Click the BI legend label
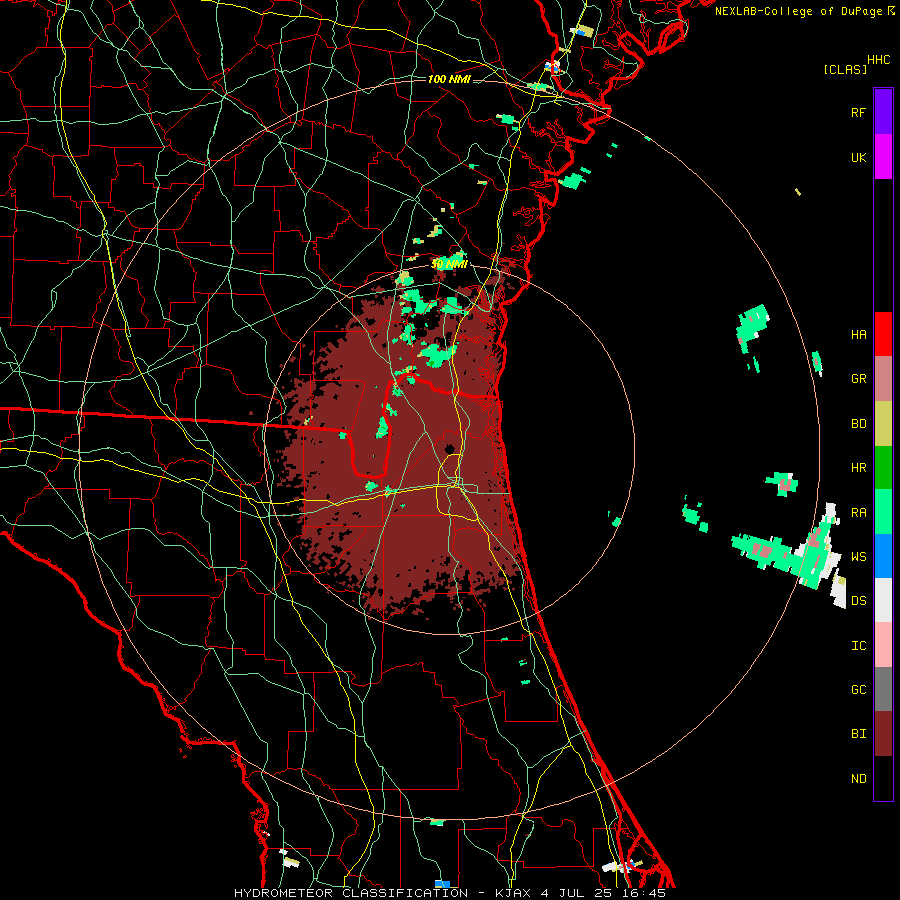The height and width of the screenshot is (900, 900). (859, 734)
